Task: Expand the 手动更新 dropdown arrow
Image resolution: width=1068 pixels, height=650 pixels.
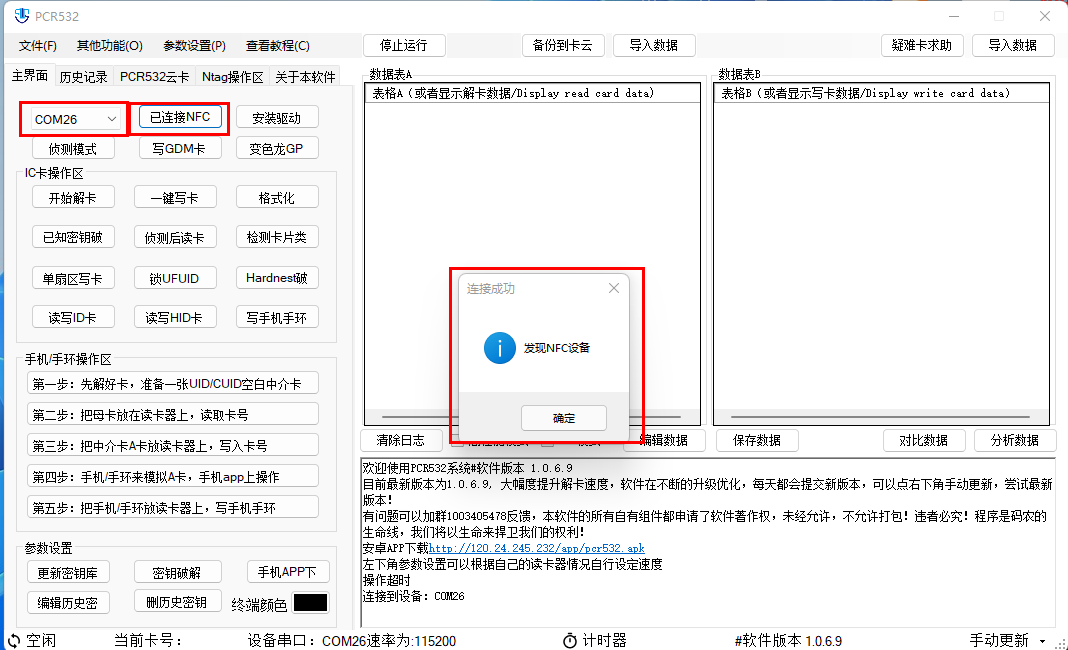Action: [1043, 641]
